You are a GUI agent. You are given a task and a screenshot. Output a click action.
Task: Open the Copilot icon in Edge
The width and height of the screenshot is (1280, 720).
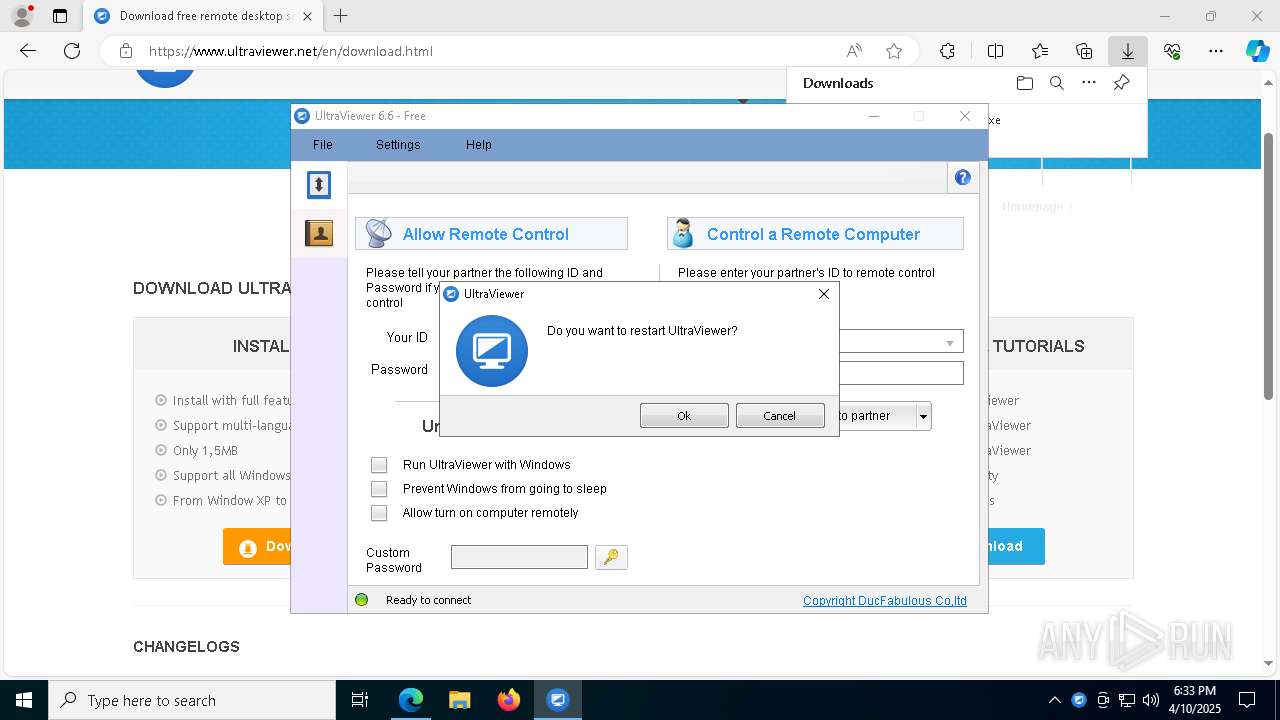point(1257,51)
